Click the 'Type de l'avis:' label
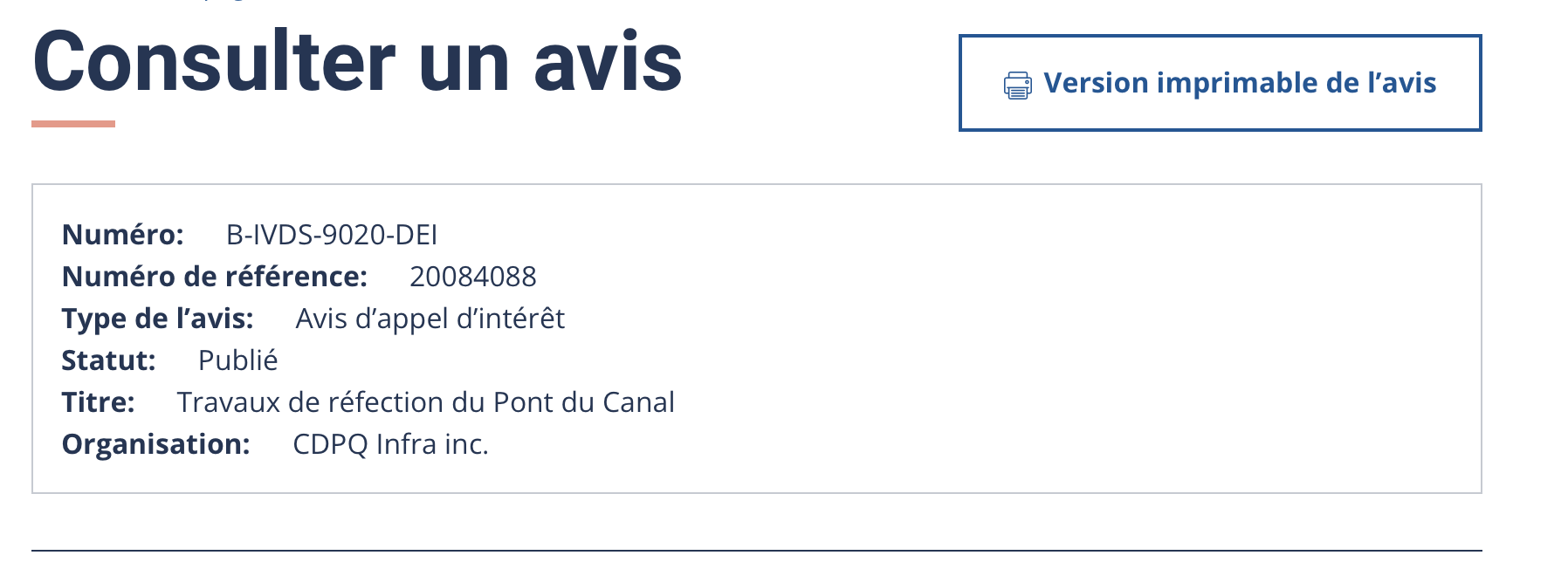This screenshot has width=1568, height=576. (157, 319)
